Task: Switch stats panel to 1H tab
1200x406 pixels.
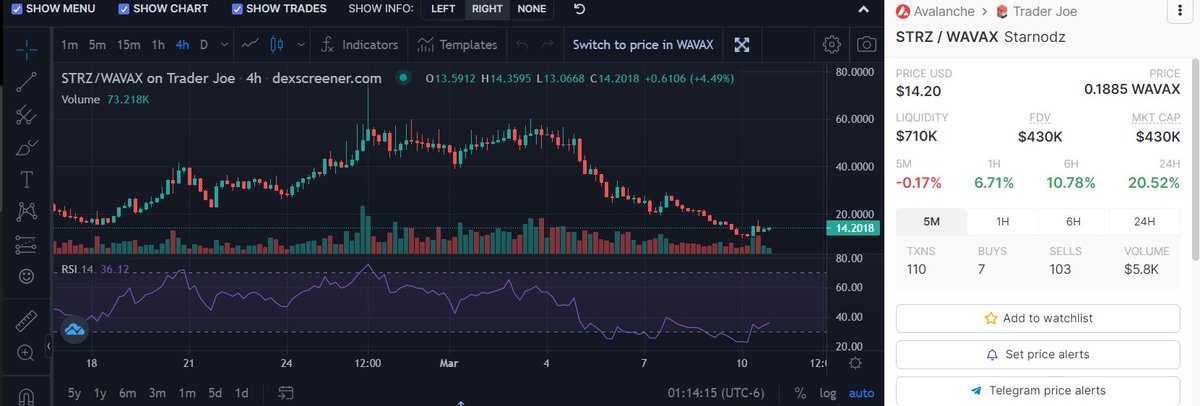Action: point(1002,222)
